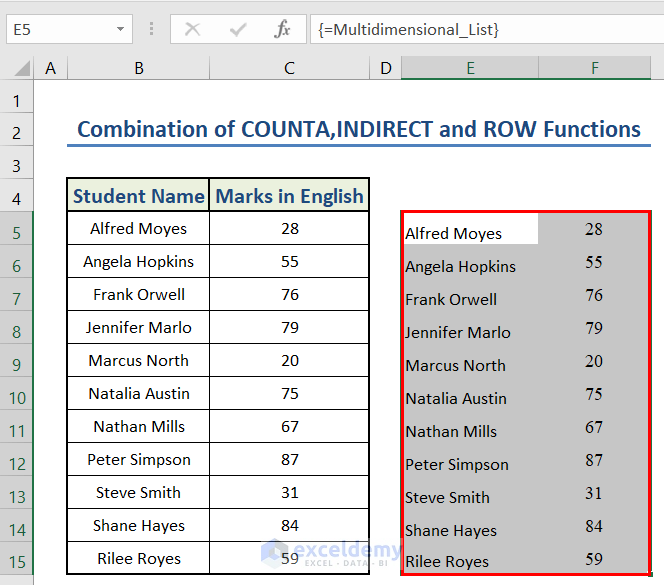The image size is (664, 585).
Task: Click the Marks in English header cell
Action: point(289,196)
